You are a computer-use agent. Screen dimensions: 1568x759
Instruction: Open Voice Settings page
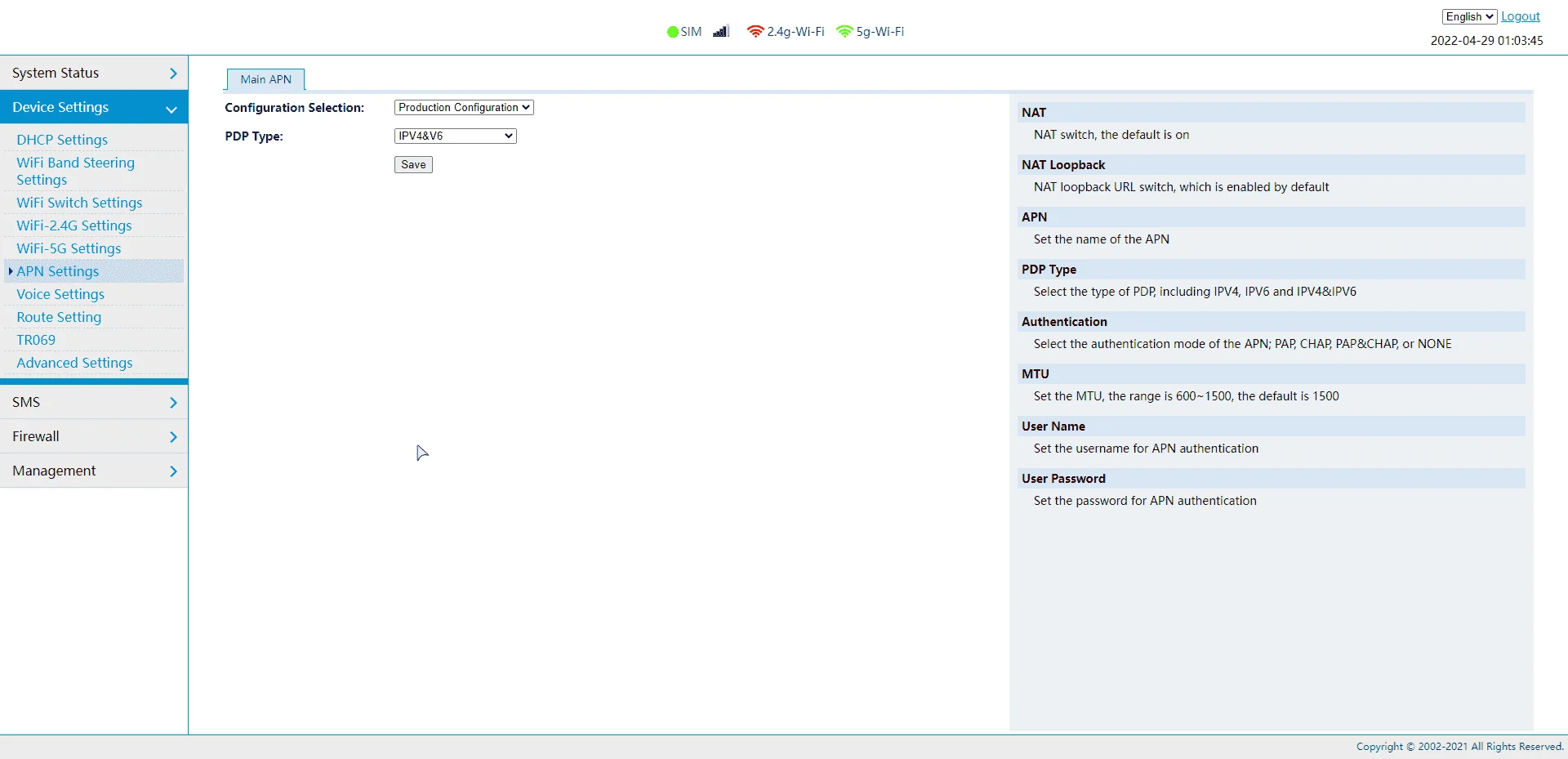coord(60,294)
